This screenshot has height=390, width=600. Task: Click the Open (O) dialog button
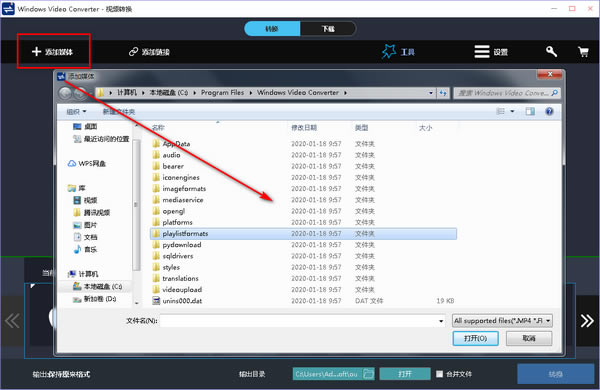tap(475, 338)
